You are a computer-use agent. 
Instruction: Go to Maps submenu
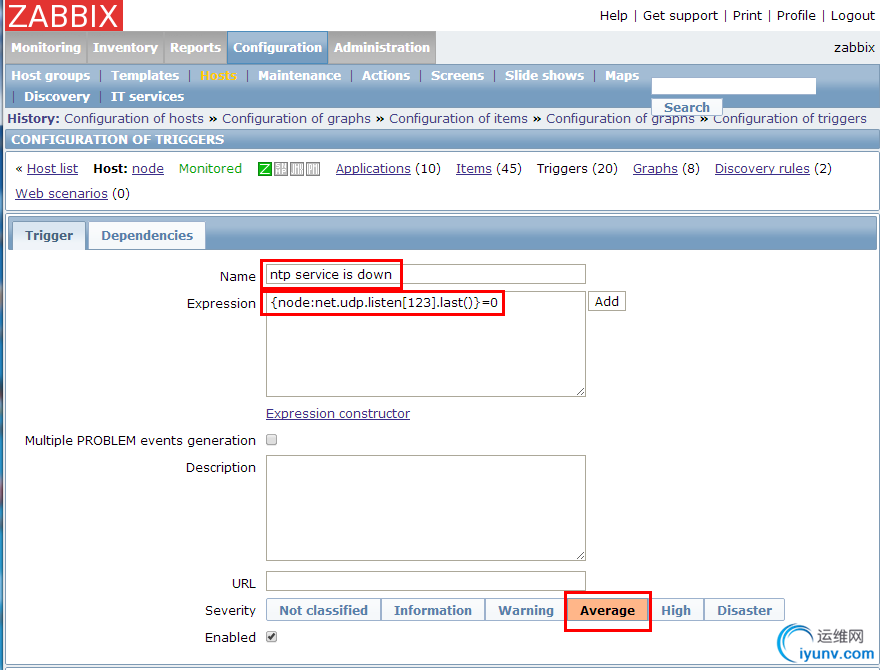tap(622, 75)
